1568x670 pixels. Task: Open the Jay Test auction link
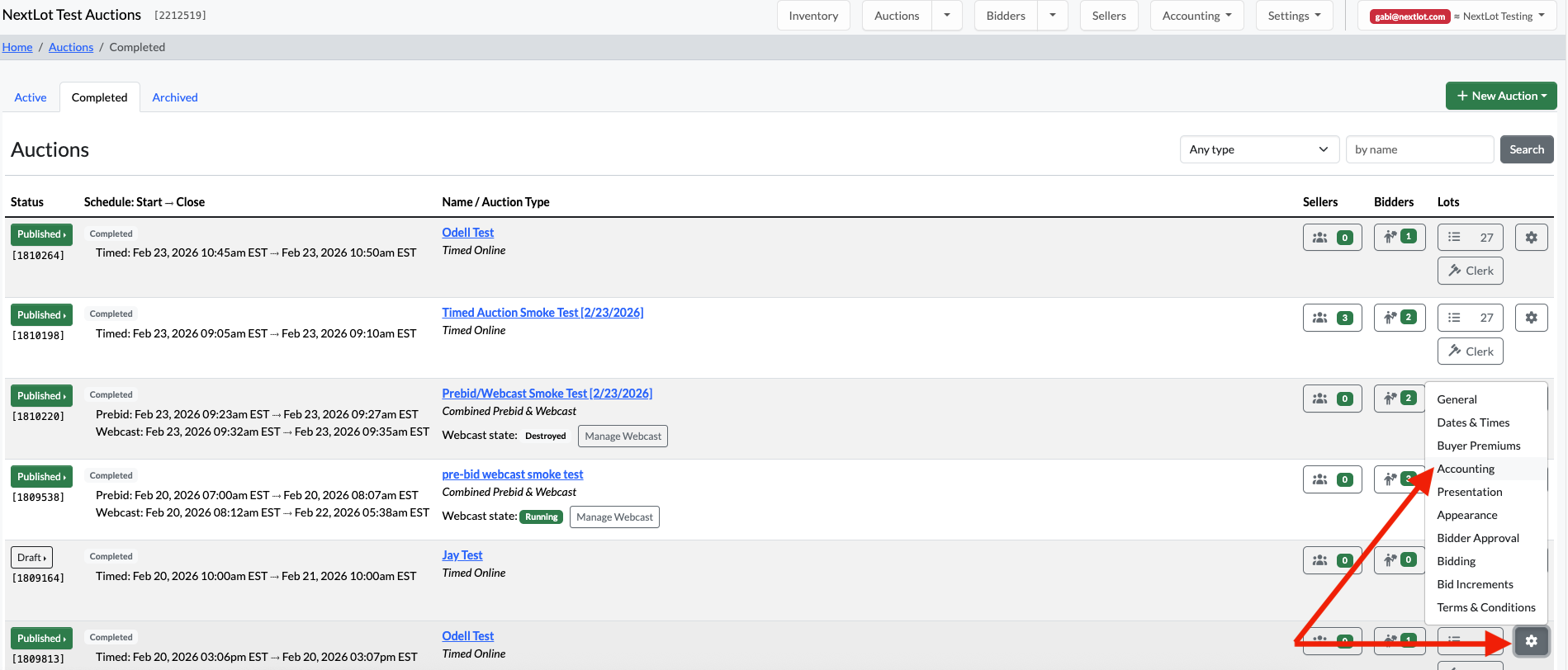462,555
